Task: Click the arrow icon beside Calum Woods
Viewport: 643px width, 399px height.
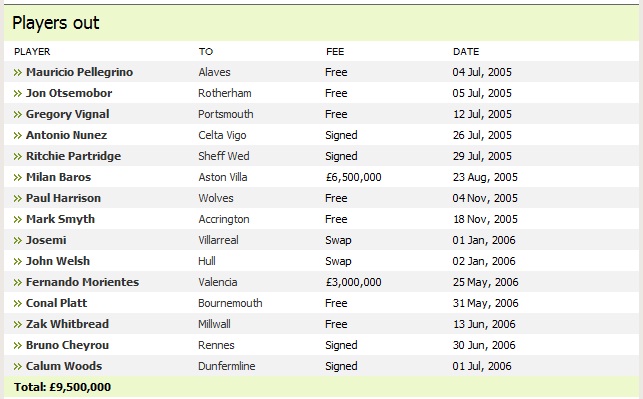Action: (x=18, y=367)
